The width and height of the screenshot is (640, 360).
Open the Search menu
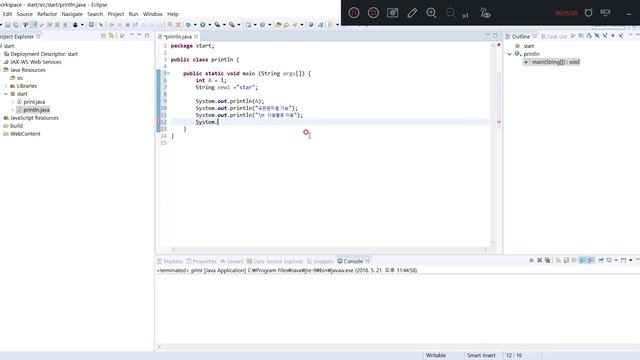click(95, 14)
